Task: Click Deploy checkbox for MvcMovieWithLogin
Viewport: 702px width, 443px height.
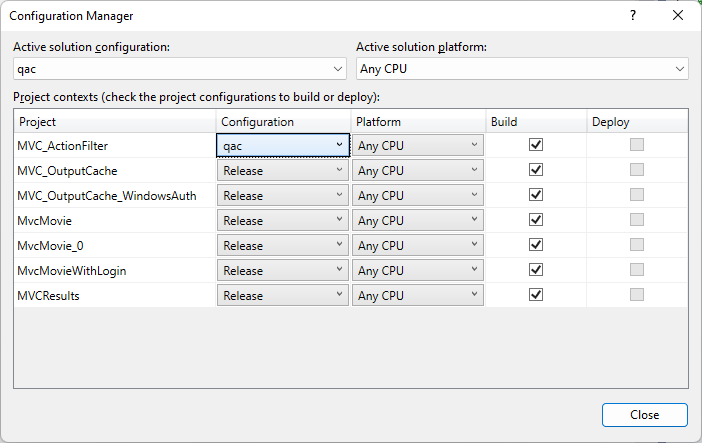Action: click(637, 270)
